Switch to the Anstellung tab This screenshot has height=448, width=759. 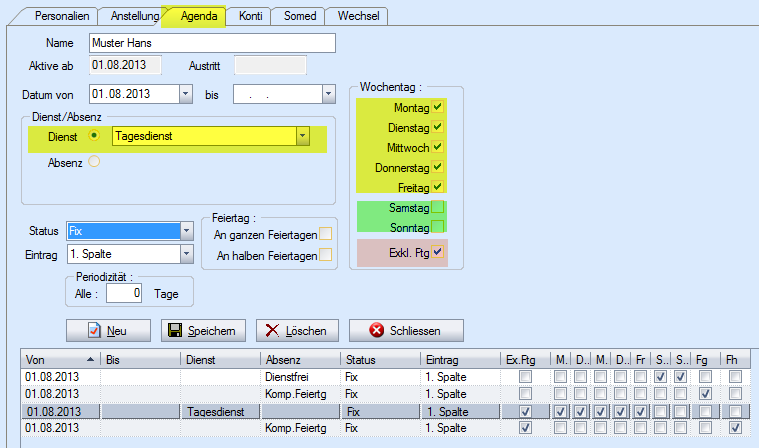[x=135, y=16]
